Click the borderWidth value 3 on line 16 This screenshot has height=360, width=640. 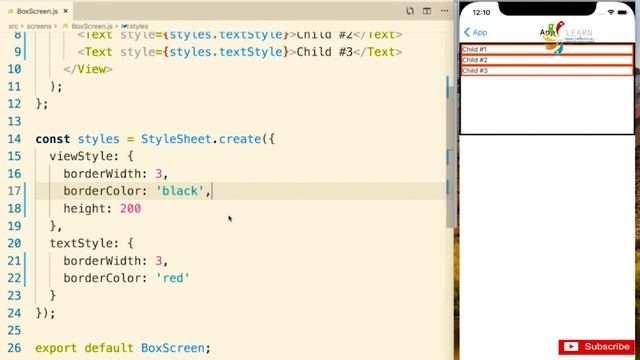point(159,174)
